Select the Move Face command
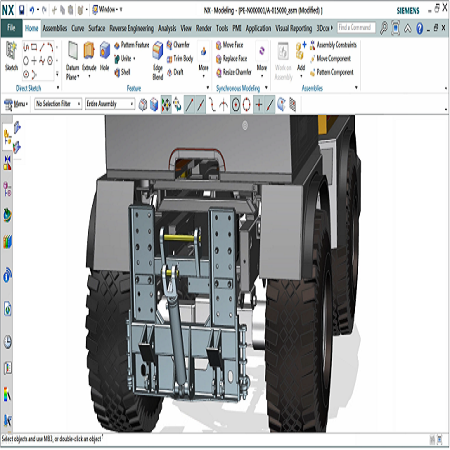The image size is (450, 450). coord(229,45)
